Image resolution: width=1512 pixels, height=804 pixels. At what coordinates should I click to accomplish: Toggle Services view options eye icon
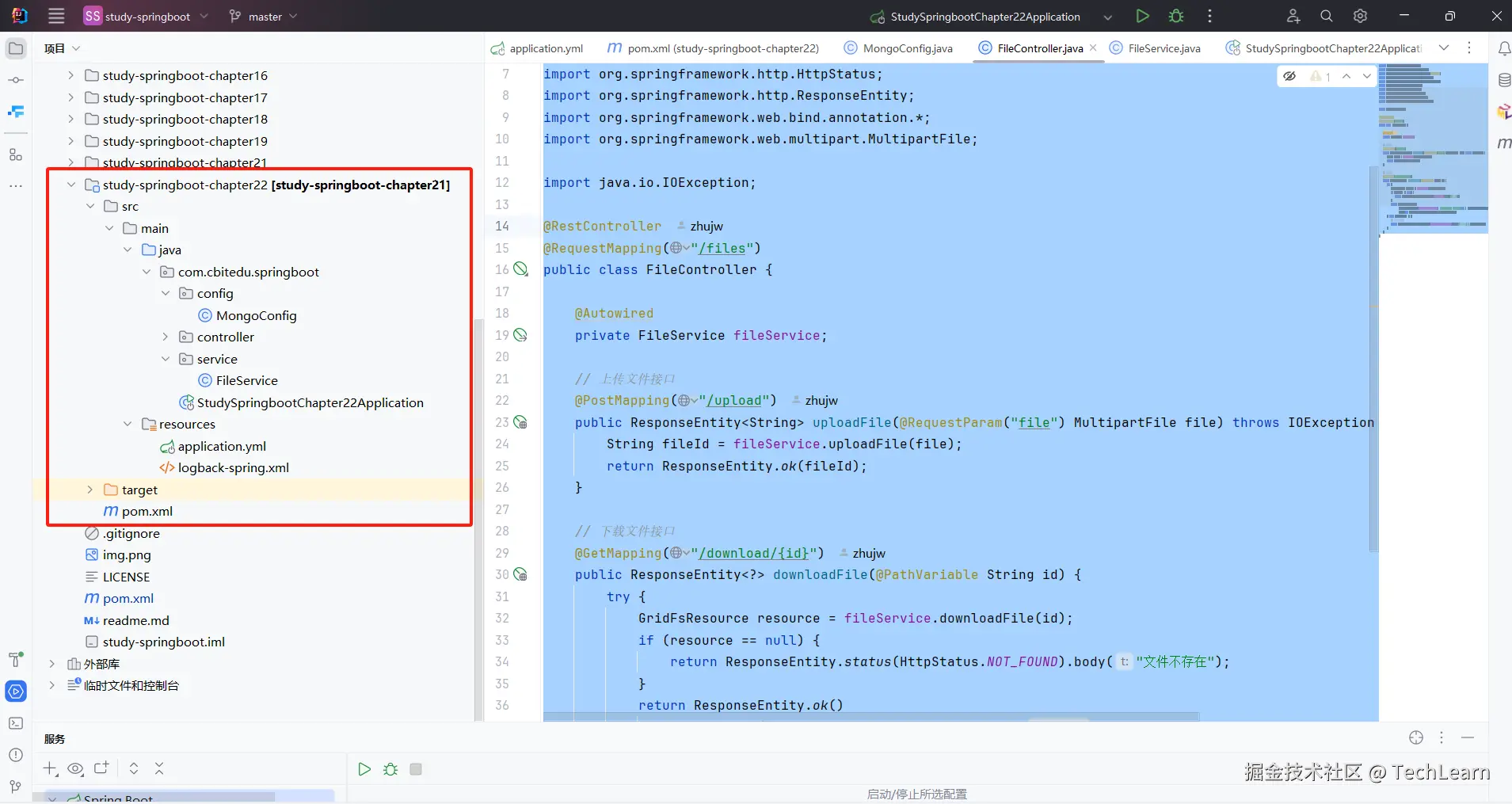pos(76,768)
